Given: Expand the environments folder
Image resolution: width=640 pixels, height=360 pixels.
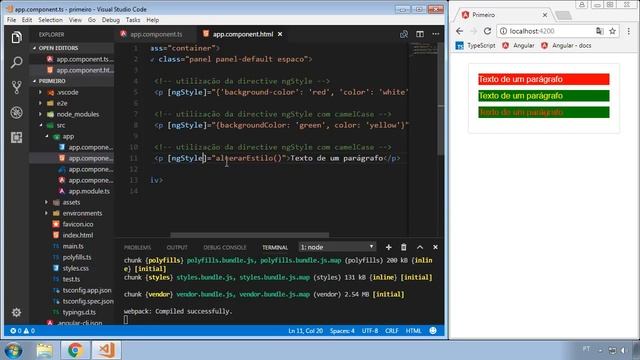Looking at the screenshot, I should click(x=47, y=213).
